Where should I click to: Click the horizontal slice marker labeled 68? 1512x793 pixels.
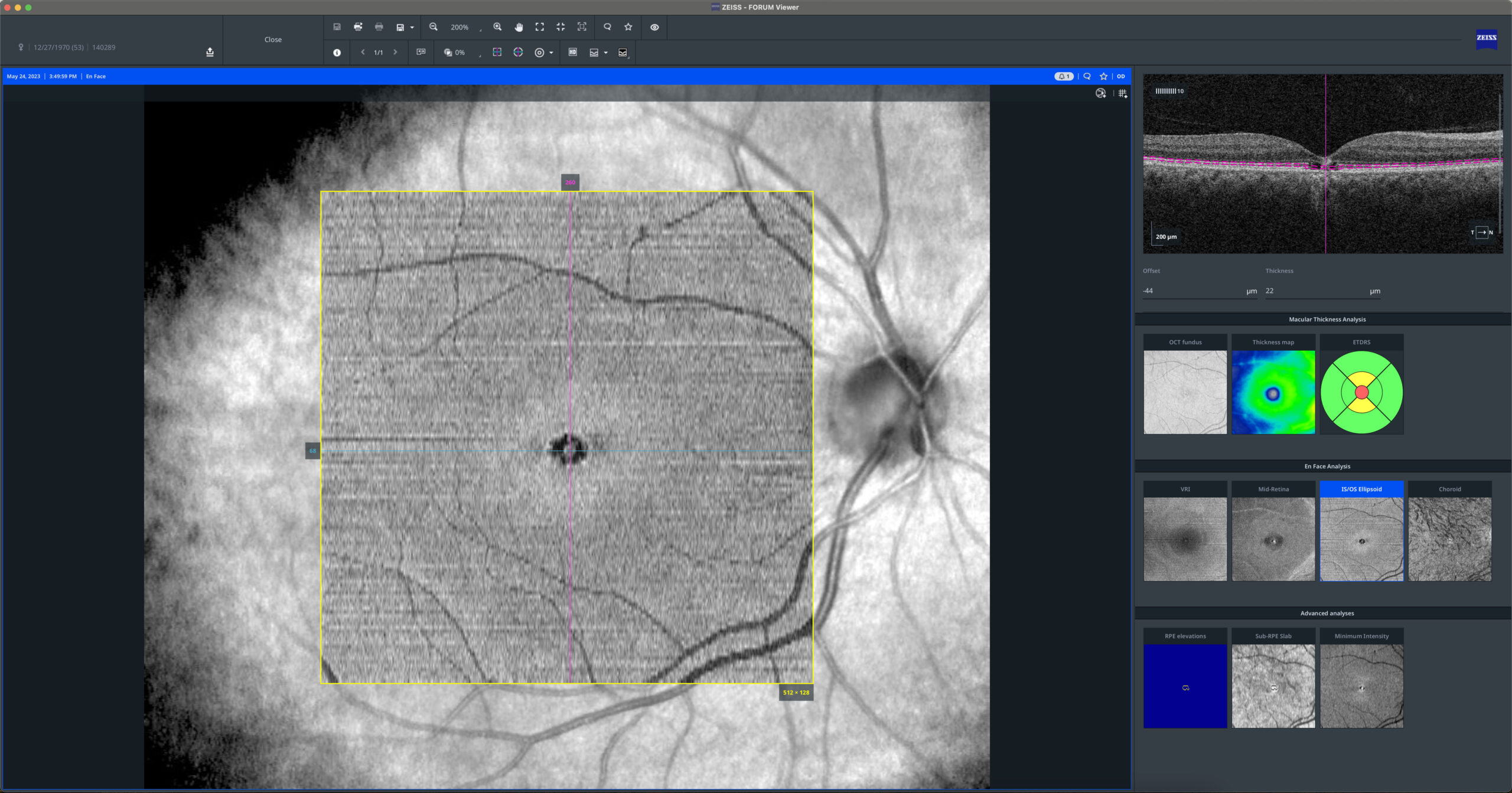tap(312, 451)
